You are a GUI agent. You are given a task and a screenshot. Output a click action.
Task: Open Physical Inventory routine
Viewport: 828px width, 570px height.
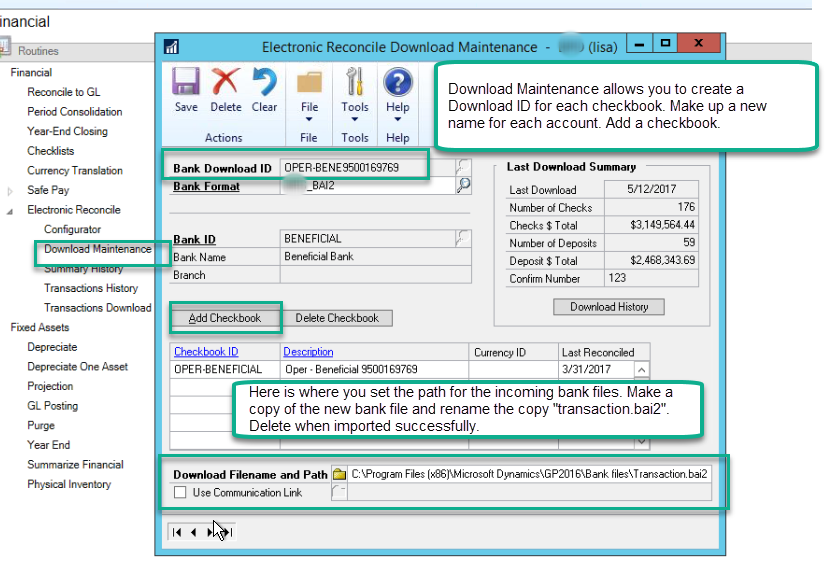point(69,483)
